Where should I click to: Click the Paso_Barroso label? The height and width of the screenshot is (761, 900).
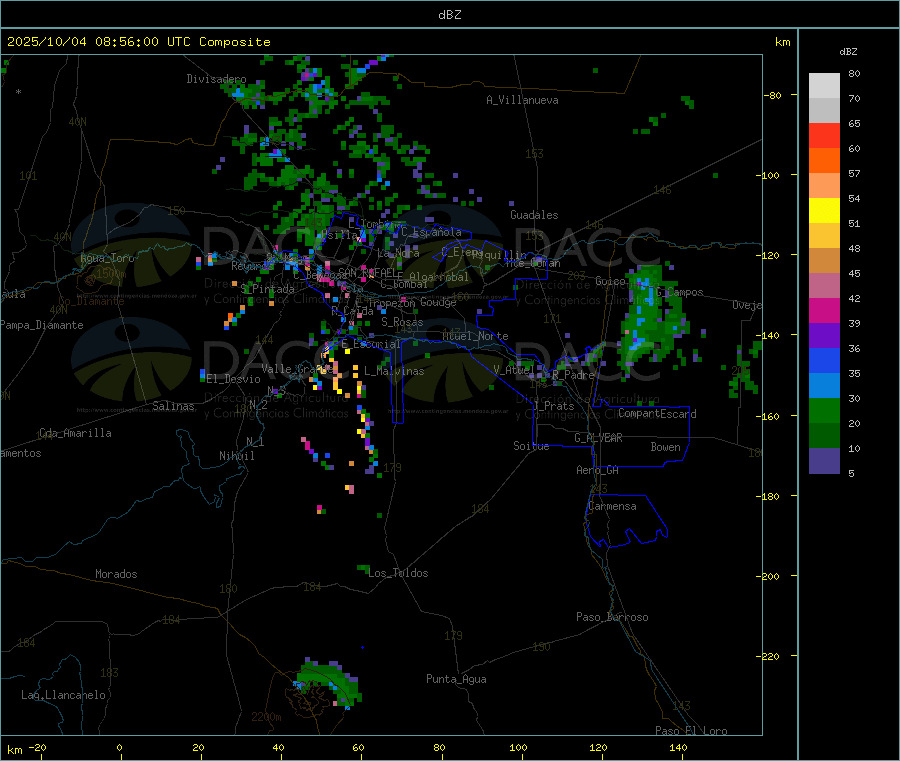(612, 617)
